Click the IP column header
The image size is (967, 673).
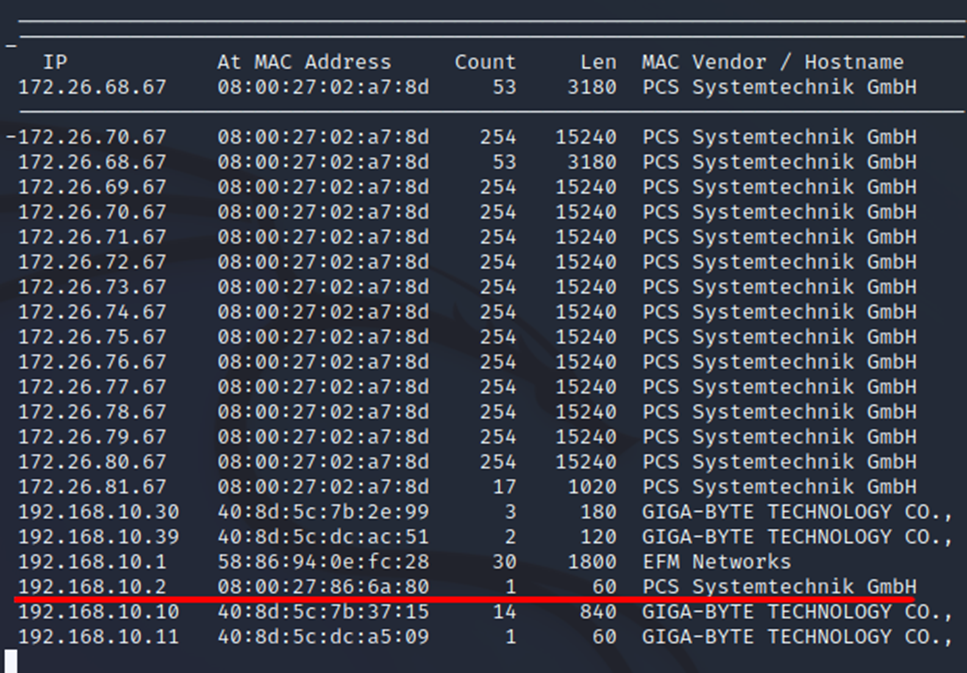pos(56,62)
